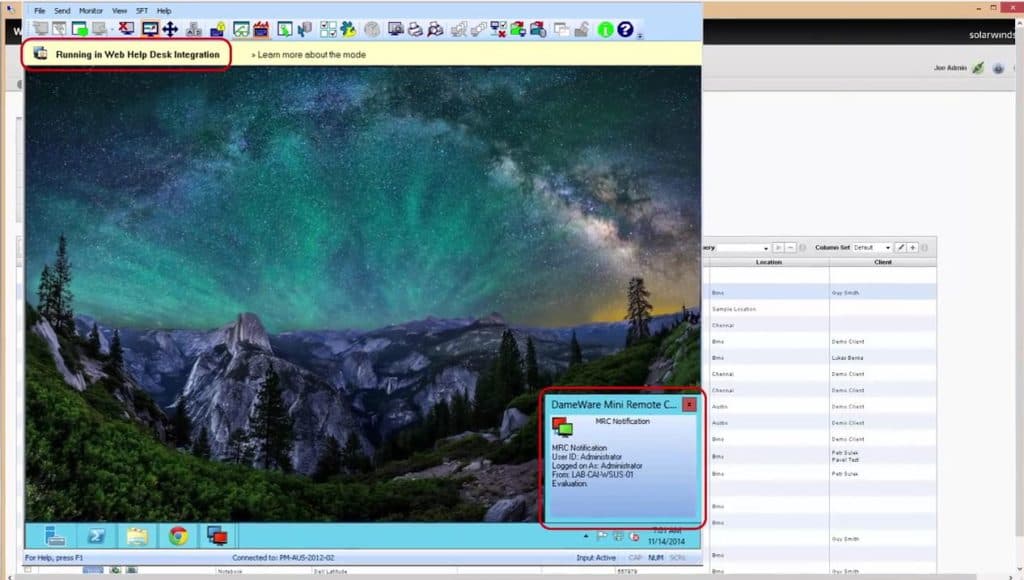Click the four-arrow move icon in the toolbar

tap(170, 29)
